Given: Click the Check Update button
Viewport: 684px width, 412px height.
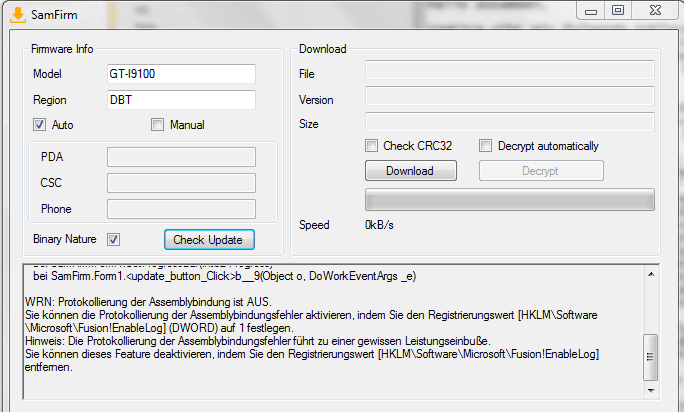Looking at the screenshot, I should 209,240.
